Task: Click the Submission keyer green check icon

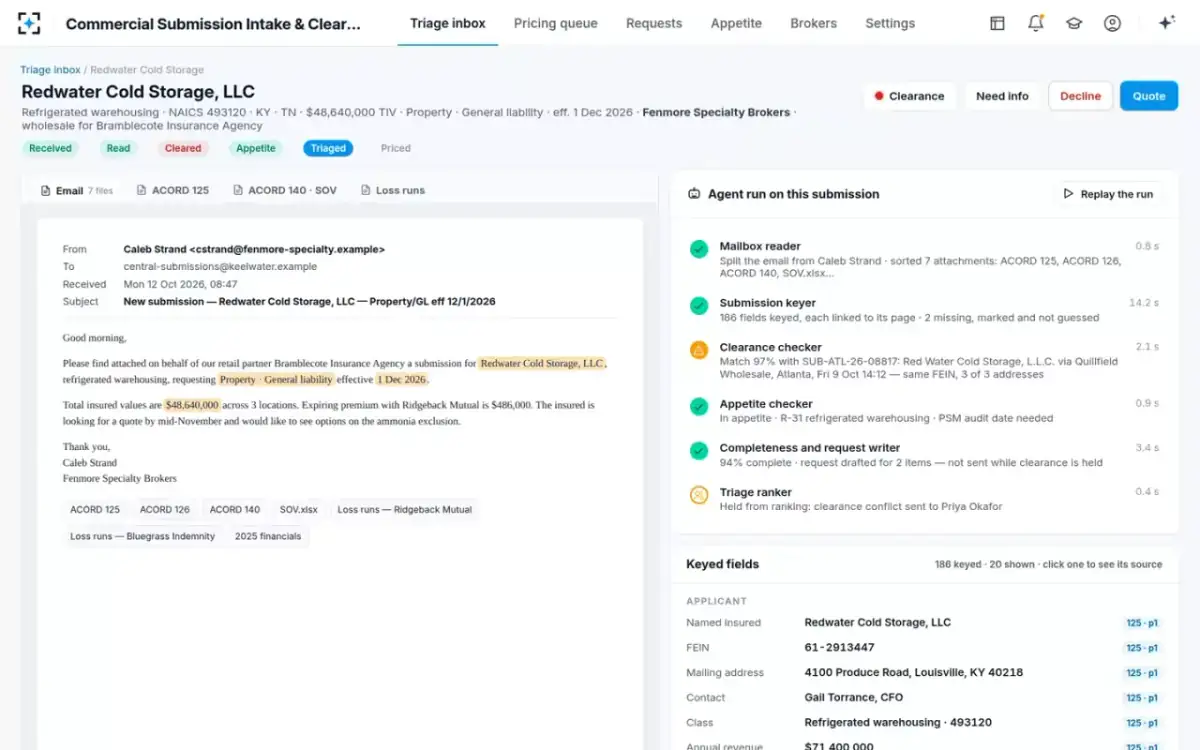Action: [x=699, y=306]
